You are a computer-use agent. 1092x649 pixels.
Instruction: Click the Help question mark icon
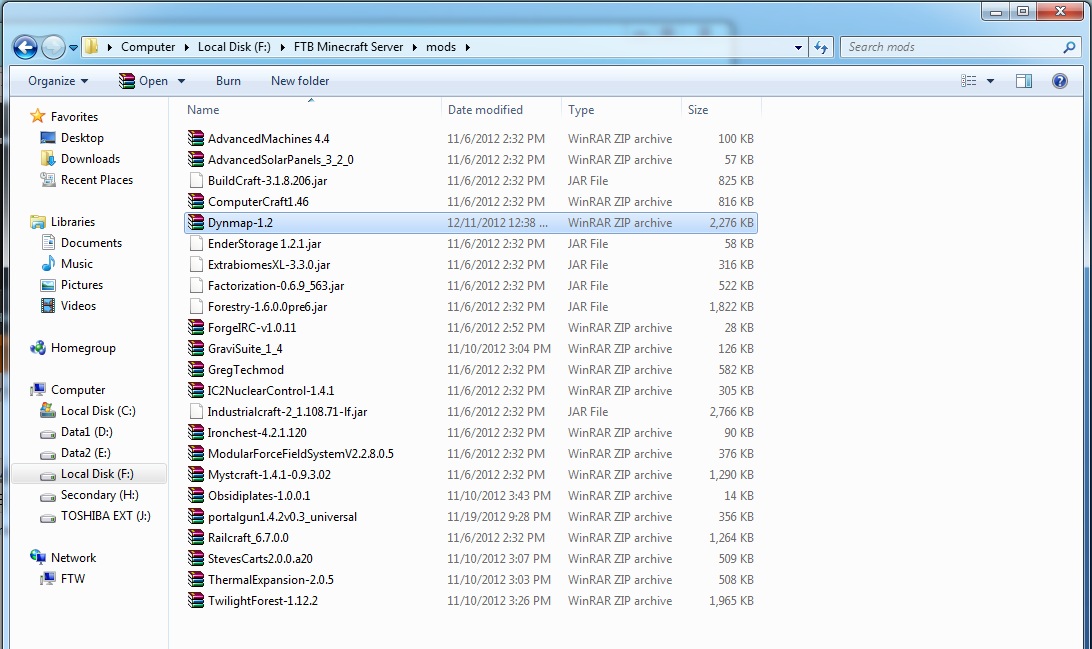(1060, 81)
